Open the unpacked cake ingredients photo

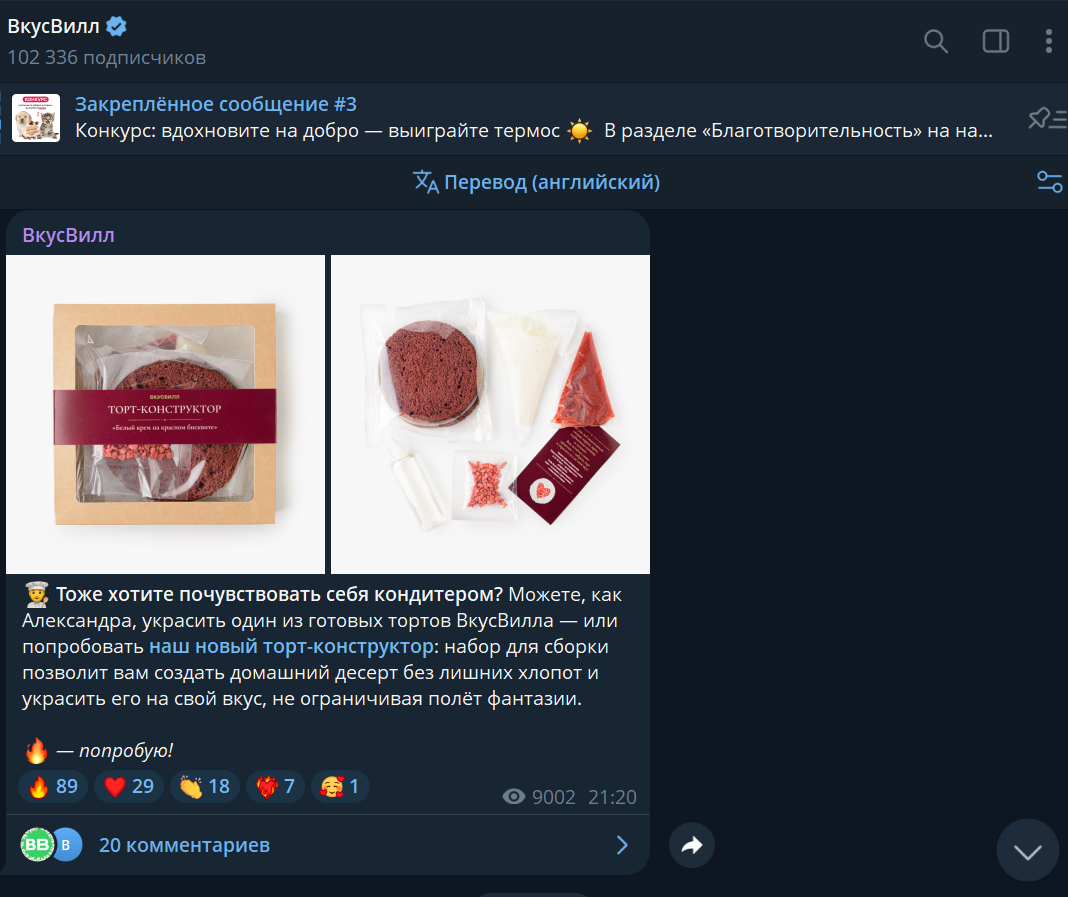[x=490, y=414]
